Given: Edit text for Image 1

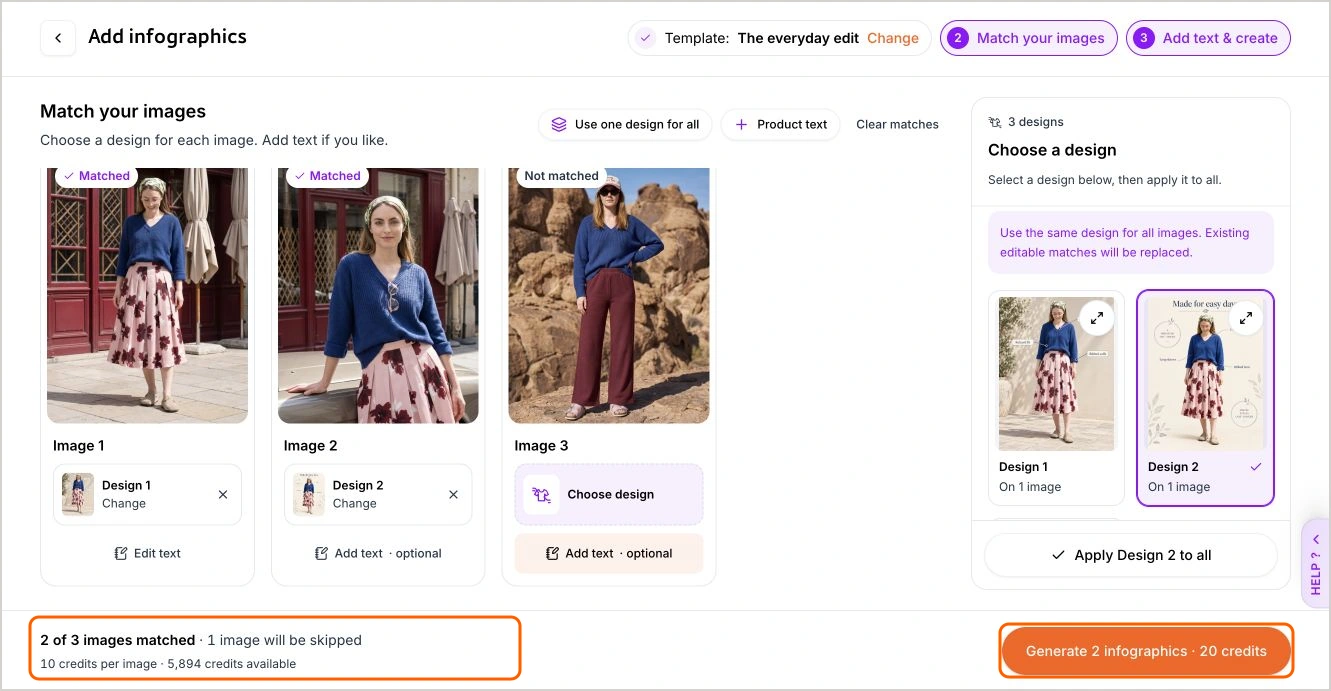Looking at the screenshot, I should [147, 553].
